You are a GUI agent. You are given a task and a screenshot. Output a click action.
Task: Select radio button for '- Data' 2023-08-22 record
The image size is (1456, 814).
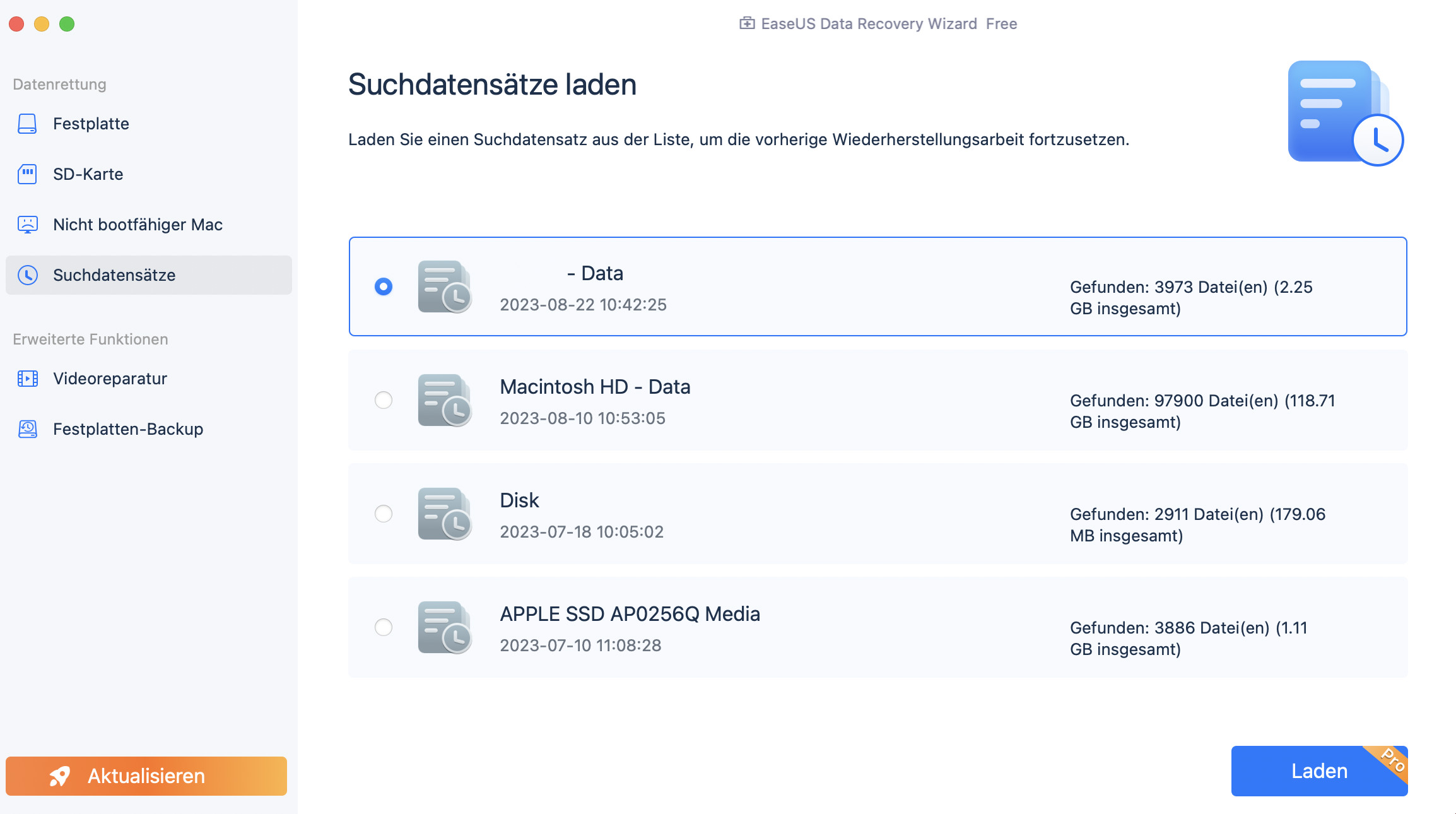[384, 286]
